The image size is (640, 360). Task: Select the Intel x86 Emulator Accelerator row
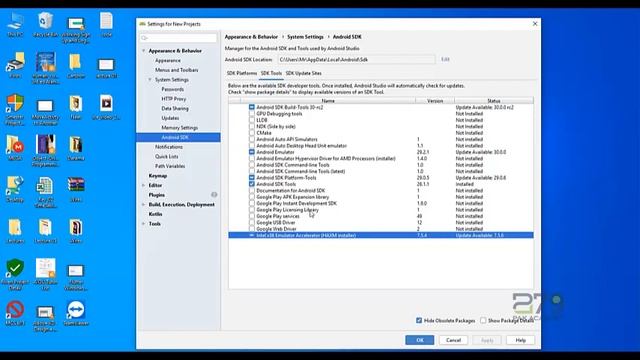[x=381, y=236]
